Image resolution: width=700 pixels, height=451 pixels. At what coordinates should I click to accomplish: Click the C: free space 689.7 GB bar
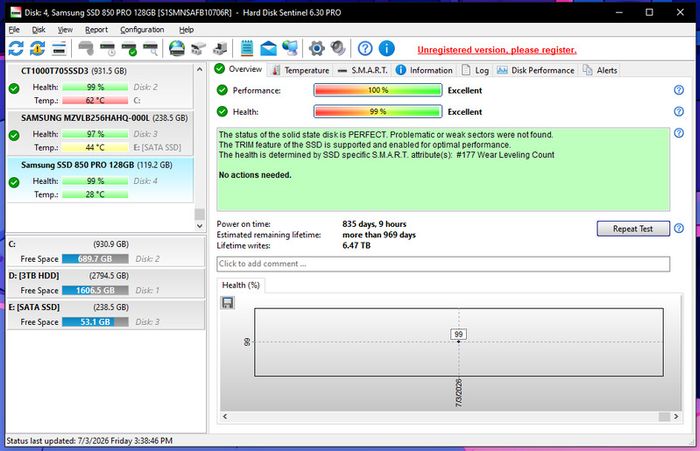point(95,259)
